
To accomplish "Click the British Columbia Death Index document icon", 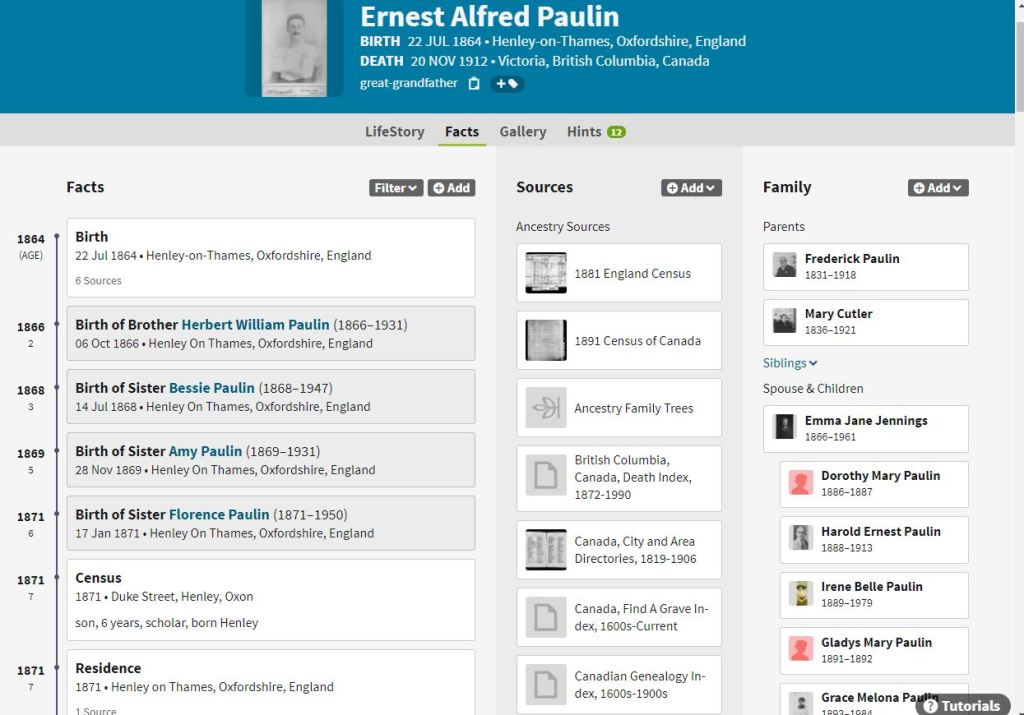I will (x=546, y=476).
